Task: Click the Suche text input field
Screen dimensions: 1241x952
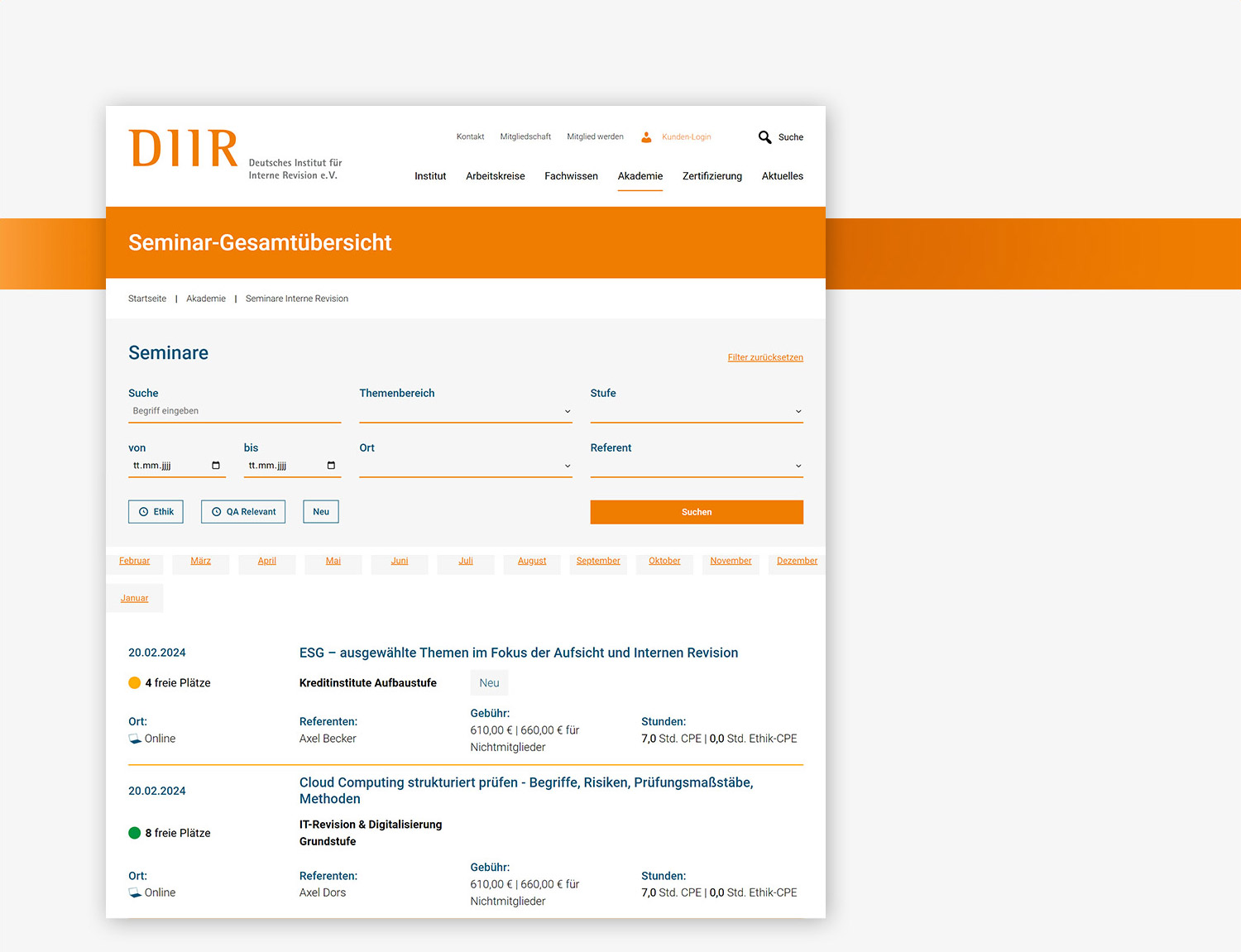Action: coord(234,411)
